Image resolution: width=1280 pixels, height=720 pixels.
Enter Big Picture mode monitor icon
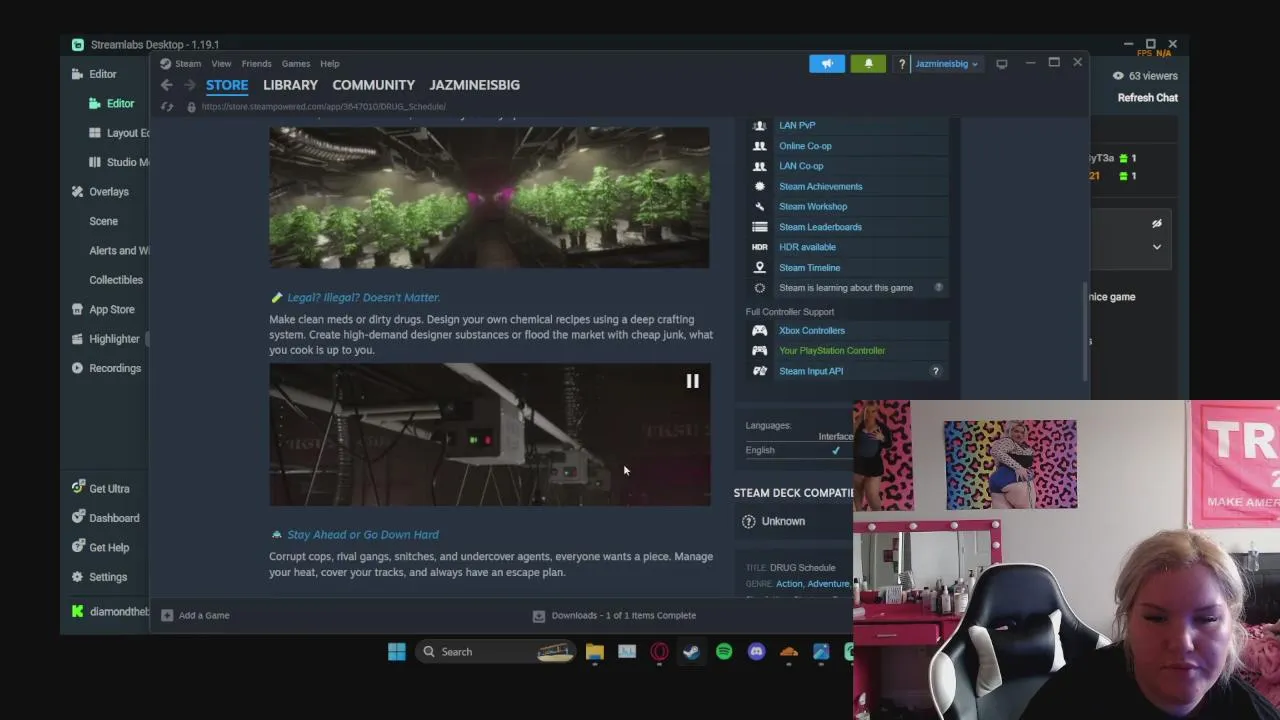point(1002,64)
